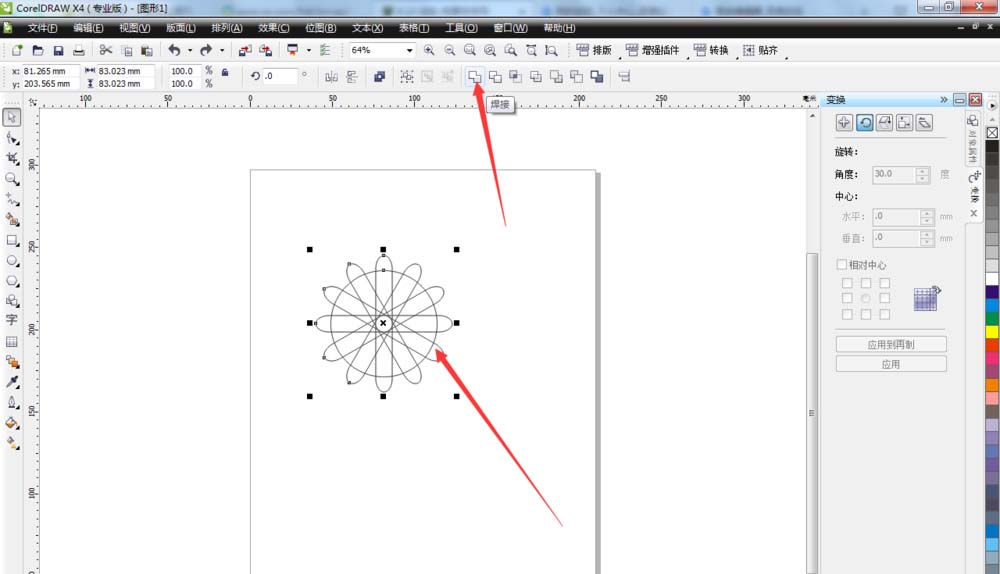Click the 应用 apply button
Screen dimensions: 1000x574
click(891, 364)
